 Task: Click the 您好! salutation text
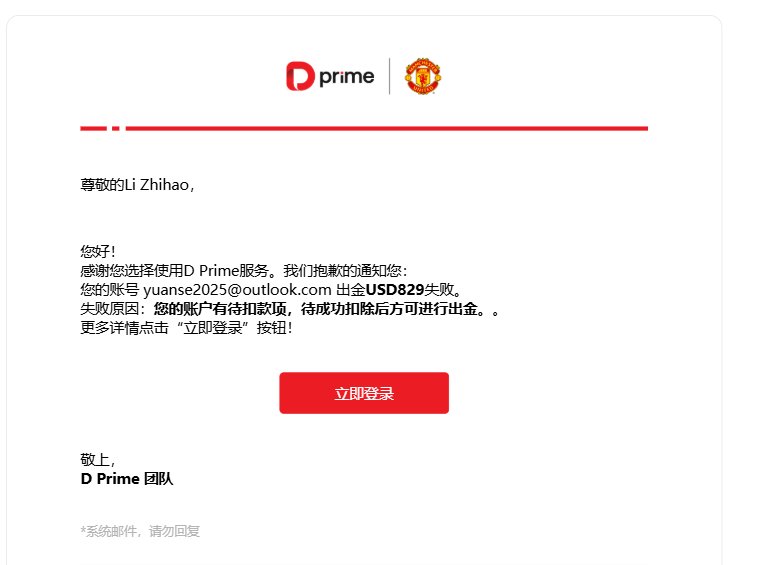98,251
